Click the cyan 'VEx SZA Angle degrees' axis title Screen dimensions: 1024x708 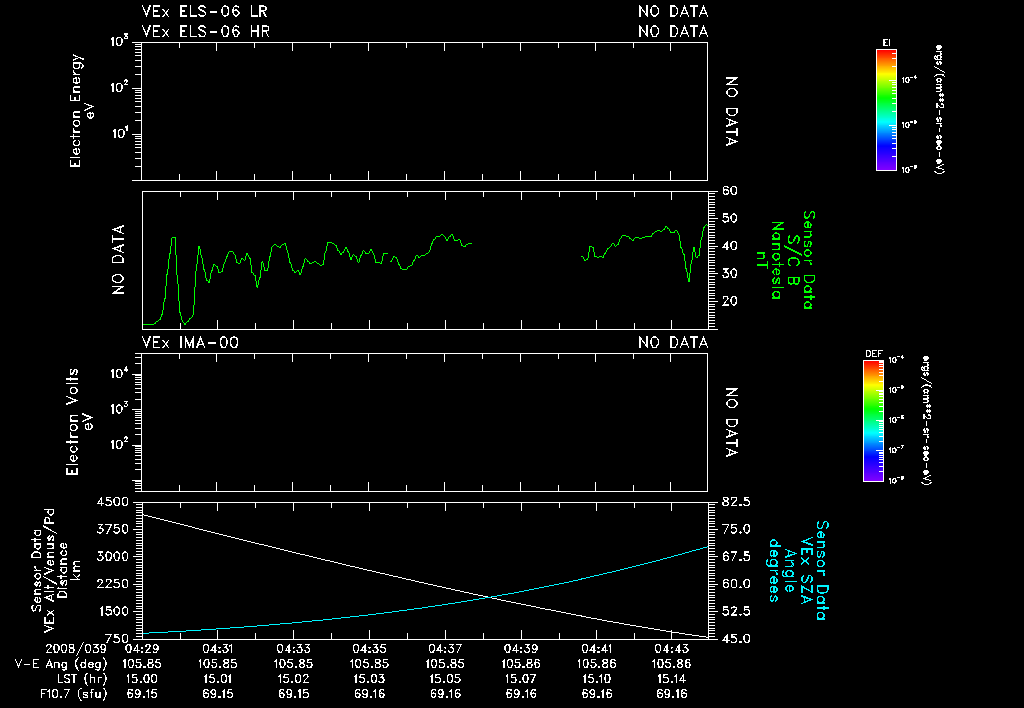pyautogui.click(x=790, y=570)
